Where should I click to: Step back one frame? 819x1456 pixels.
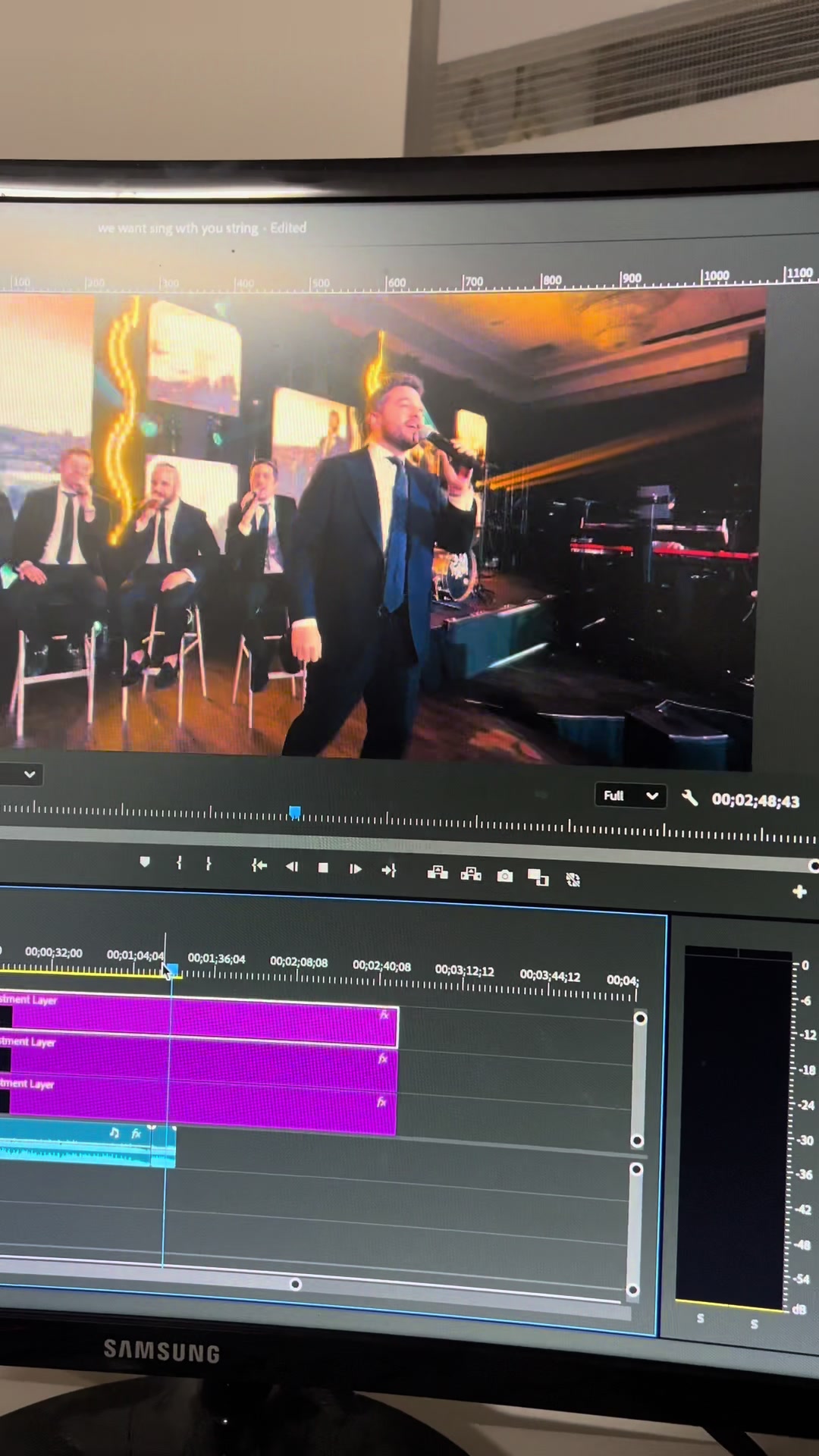(292, 866)
